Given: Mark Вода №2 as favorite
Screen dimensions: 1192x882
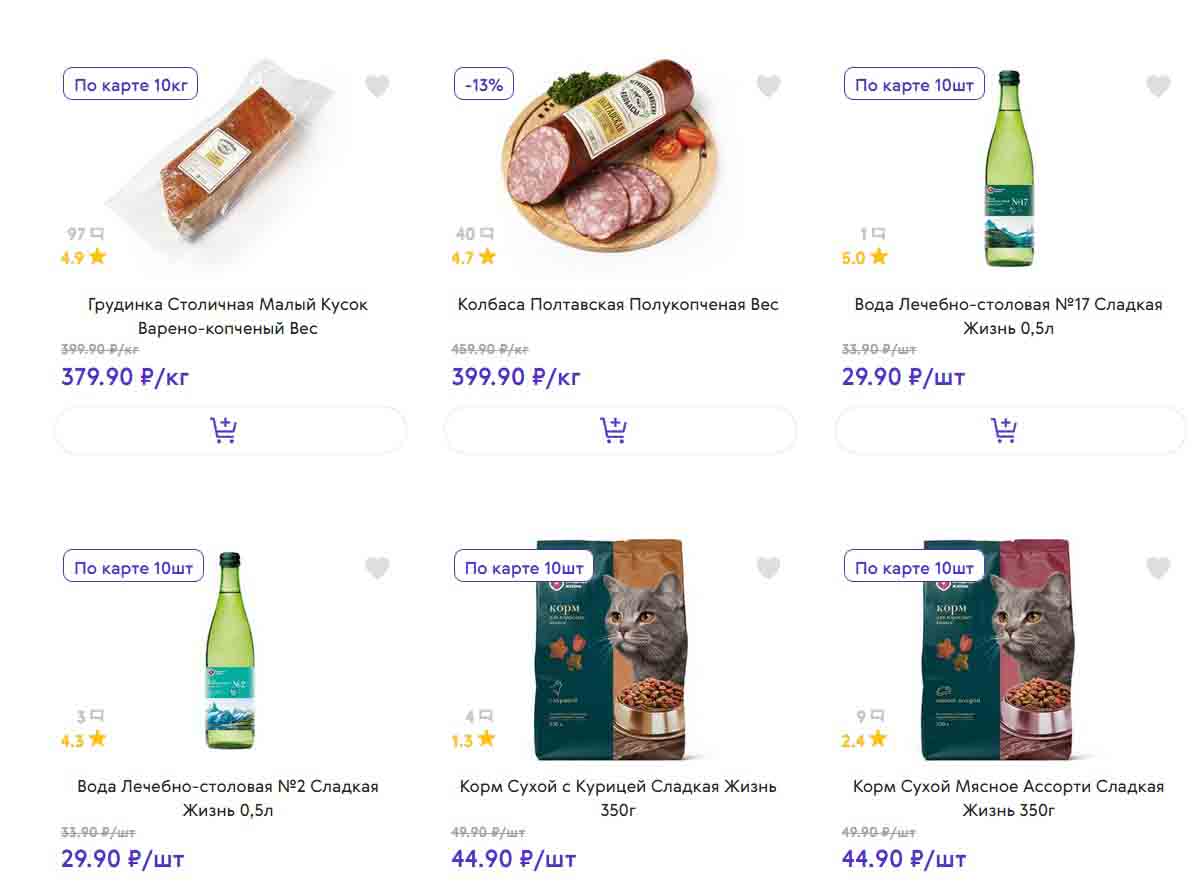Looking at the screenshot, I should 377,569.
